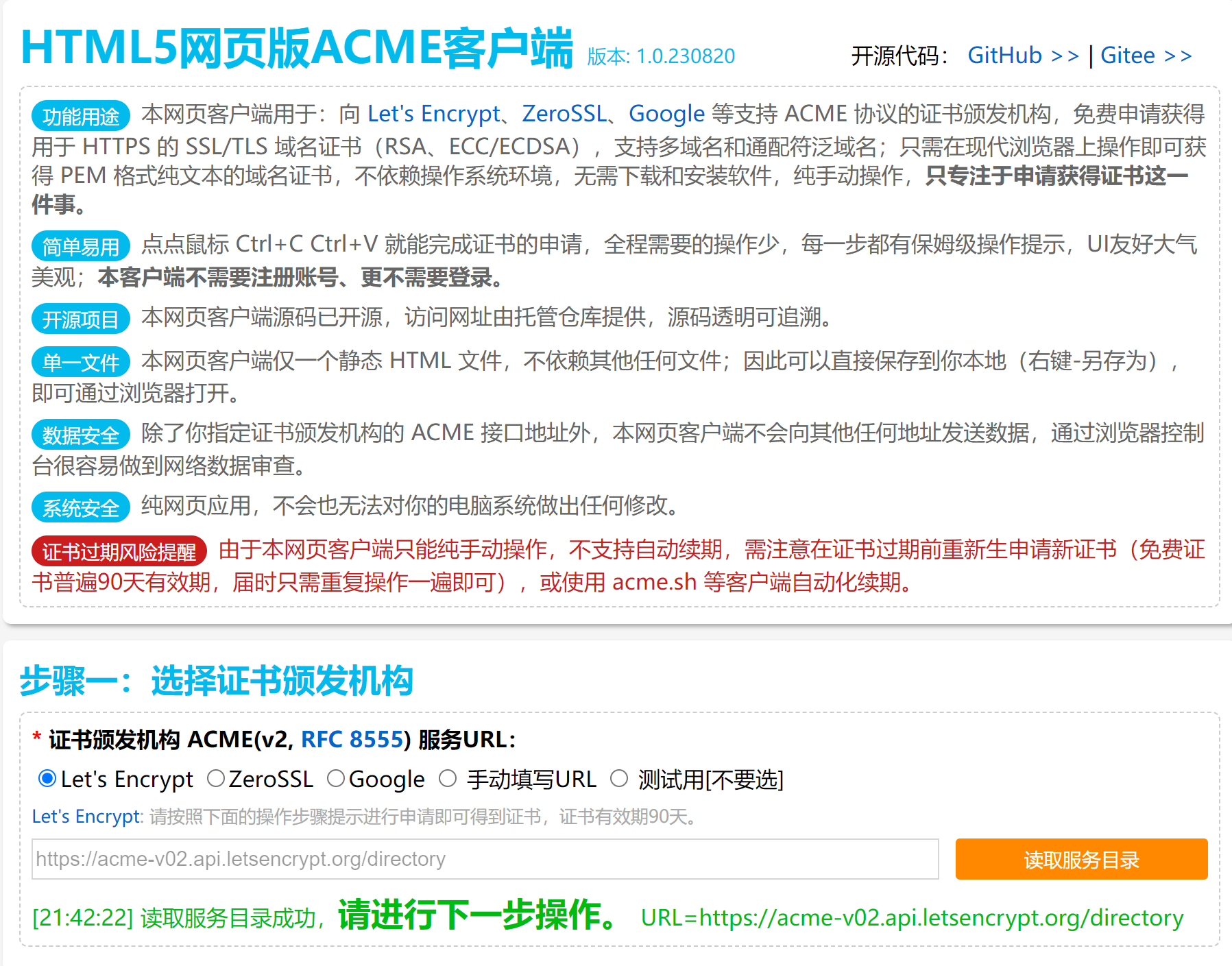Follow the Google link in description

click(666, 114)
